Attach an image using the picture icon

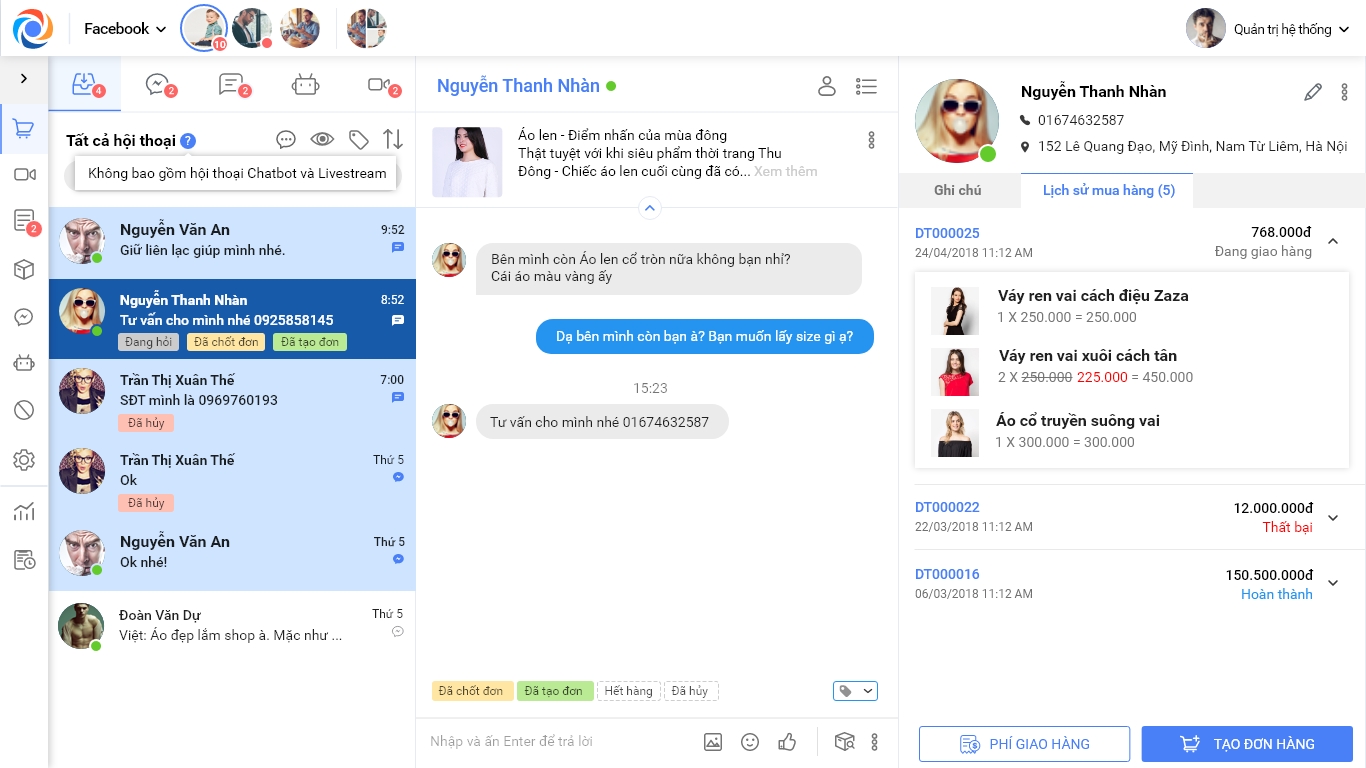point(713,742)
